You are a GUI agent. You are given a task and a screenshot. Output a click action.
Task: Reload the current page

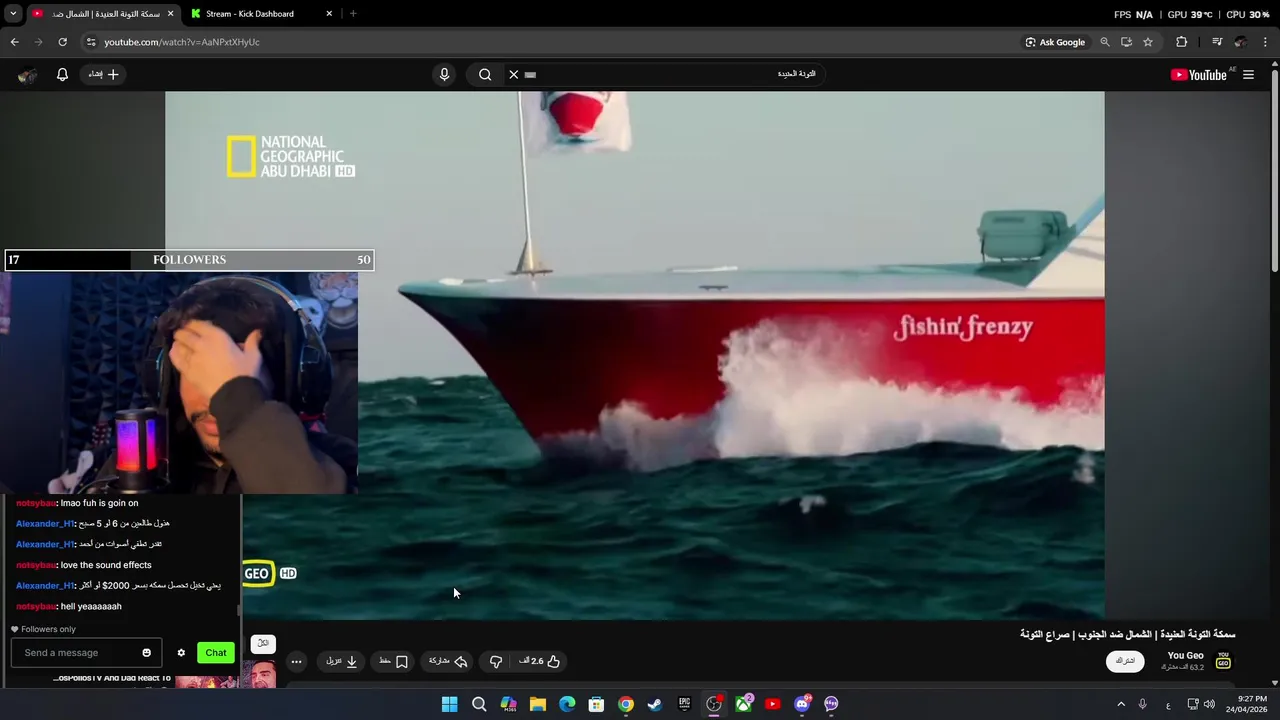[62, 42]
